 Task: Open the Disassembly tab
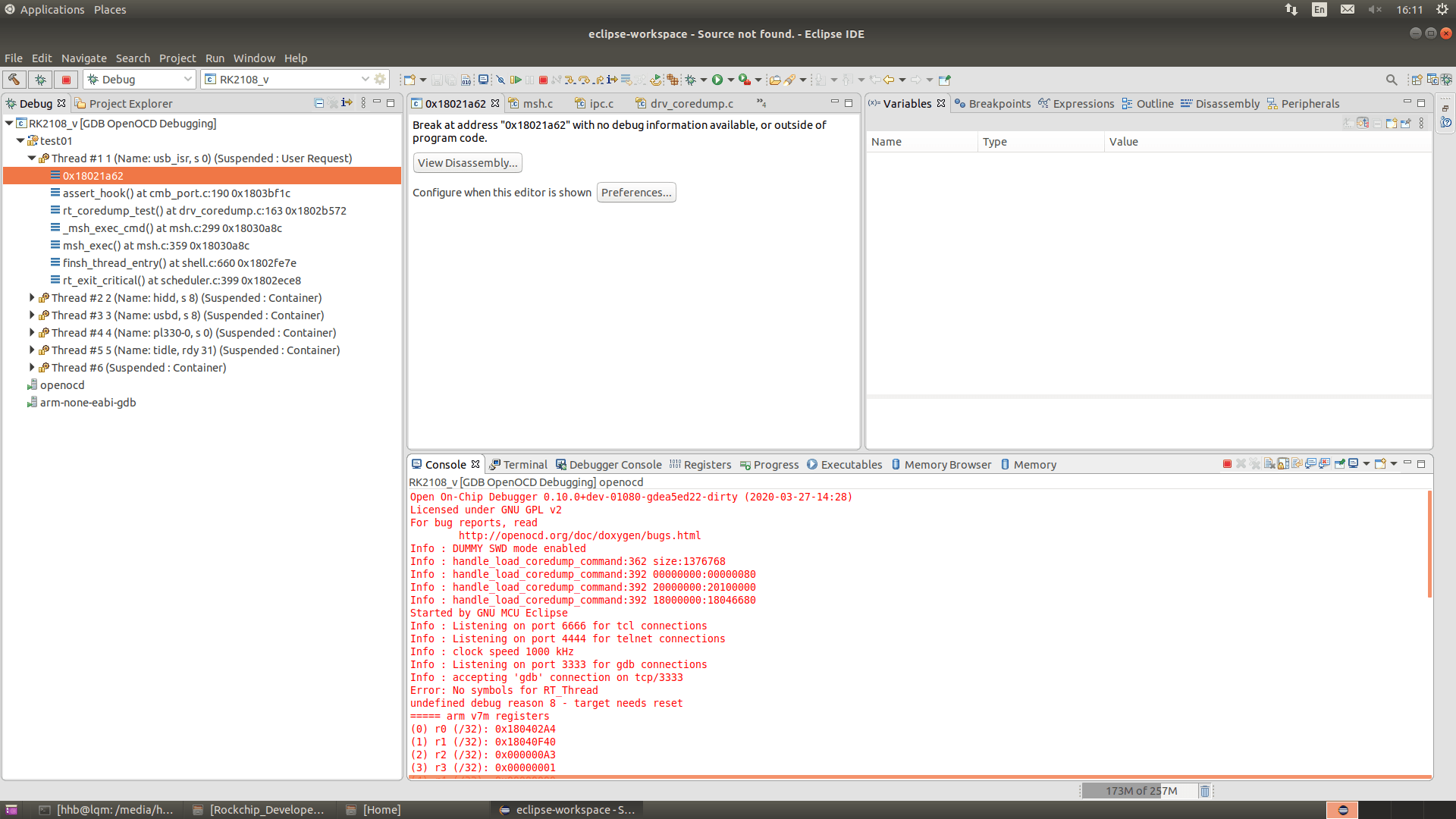(x=1220, y=103)
